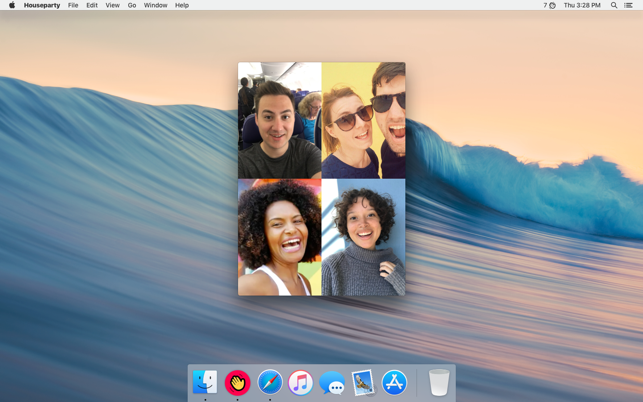The image size is (643, 402).
Task: Open the Go menu
Action: pyautogui.click(x=132, y=5)
